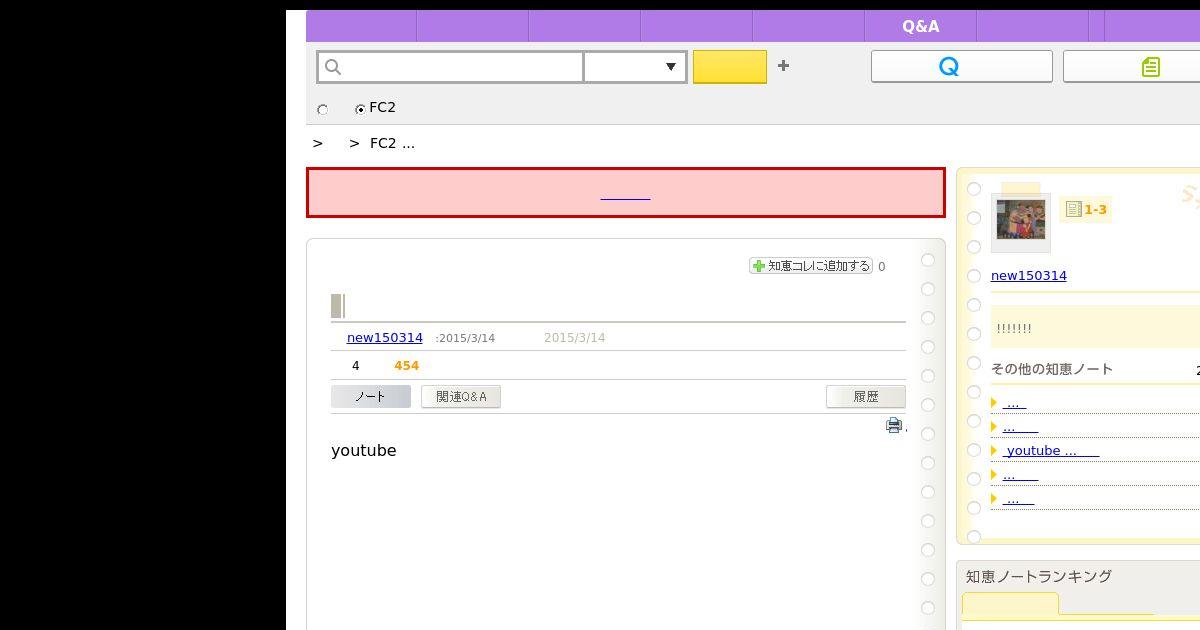The height and width of the screenshot is (630, 1200).
Task: Click the 1-3 grade badge icon
Action: click(1086, 209)
